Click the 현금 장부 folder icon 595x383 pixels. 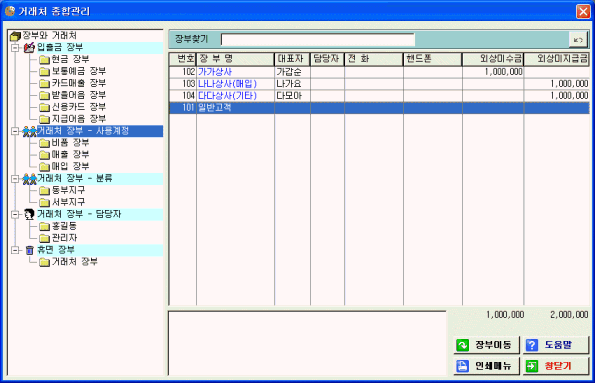(x=44, y=60)
